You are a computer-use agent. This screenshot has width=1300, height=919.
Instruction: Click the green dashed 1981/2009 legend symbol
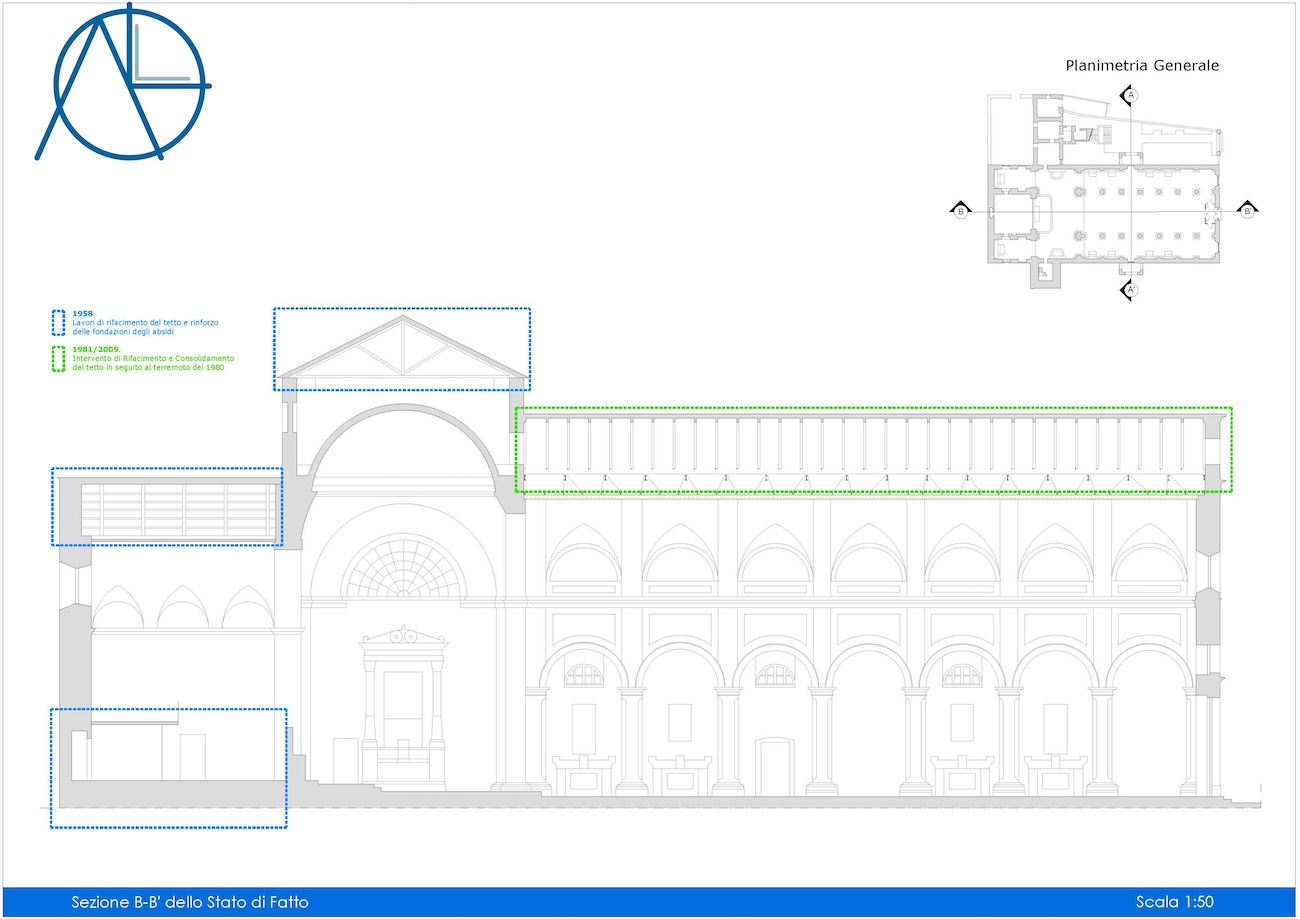coord(59,359)
